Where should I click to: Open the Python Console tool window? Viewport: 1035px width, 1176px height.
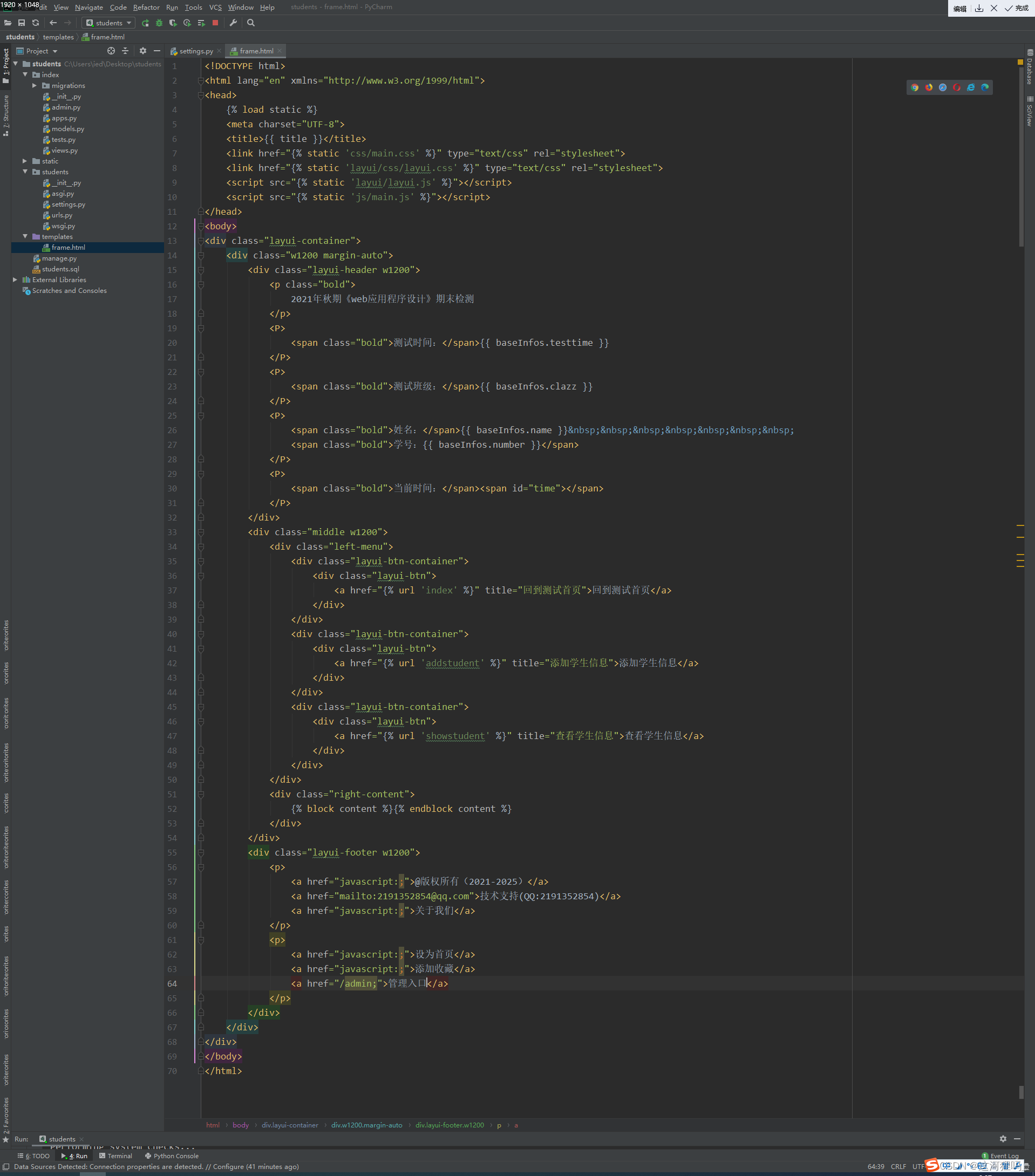click(172, 1156)
